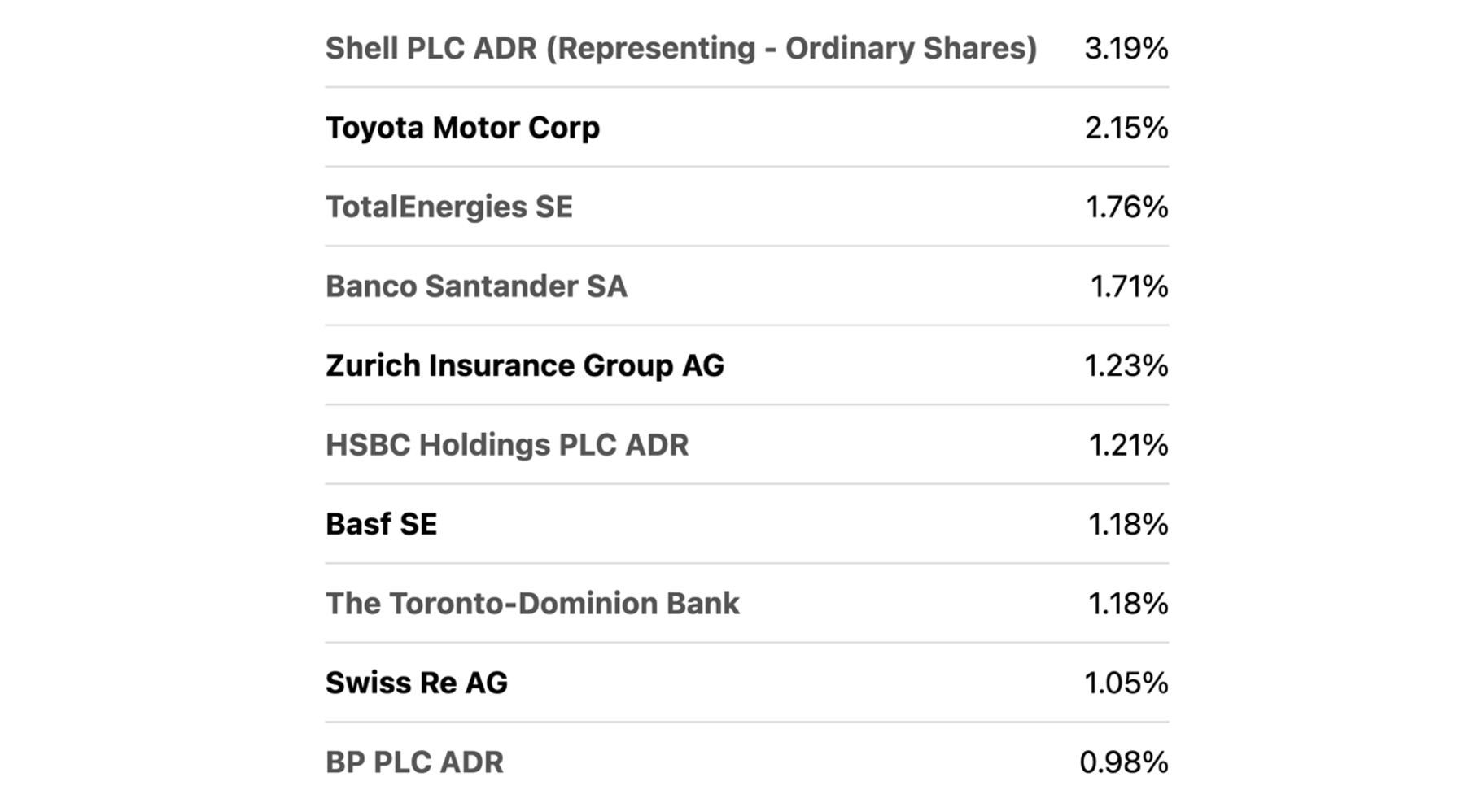Select the 0.98% BP PLC weight
Screen dimensions: 1465x812
click(x=1123, y=762)
